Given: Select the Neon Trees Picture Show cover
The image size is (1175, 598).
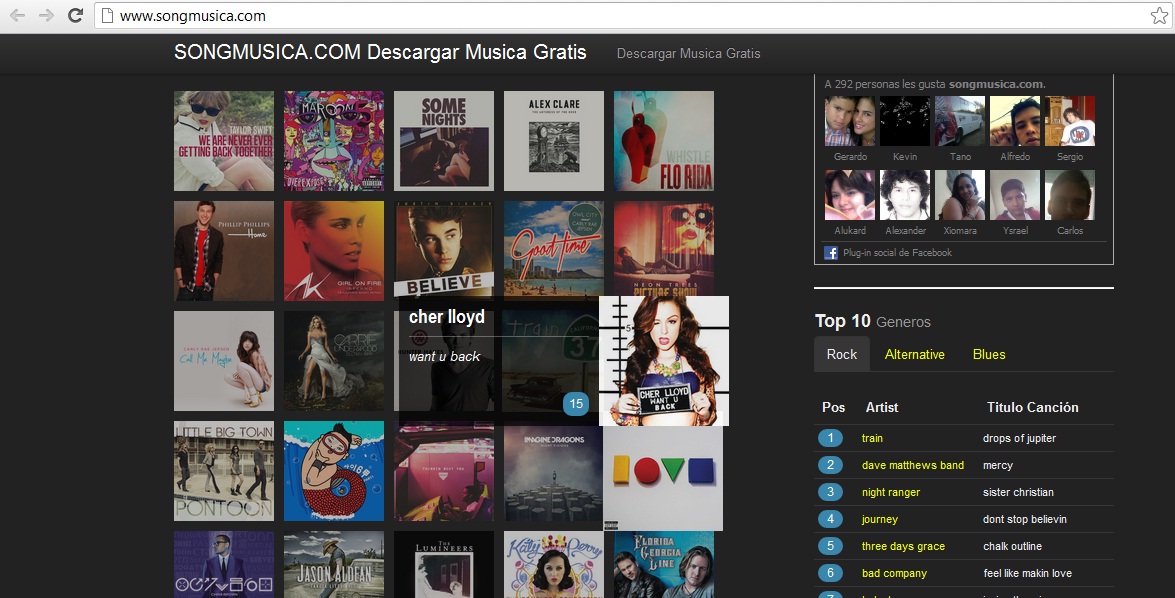Looking at the screenshot, I should tap(664, 248).
